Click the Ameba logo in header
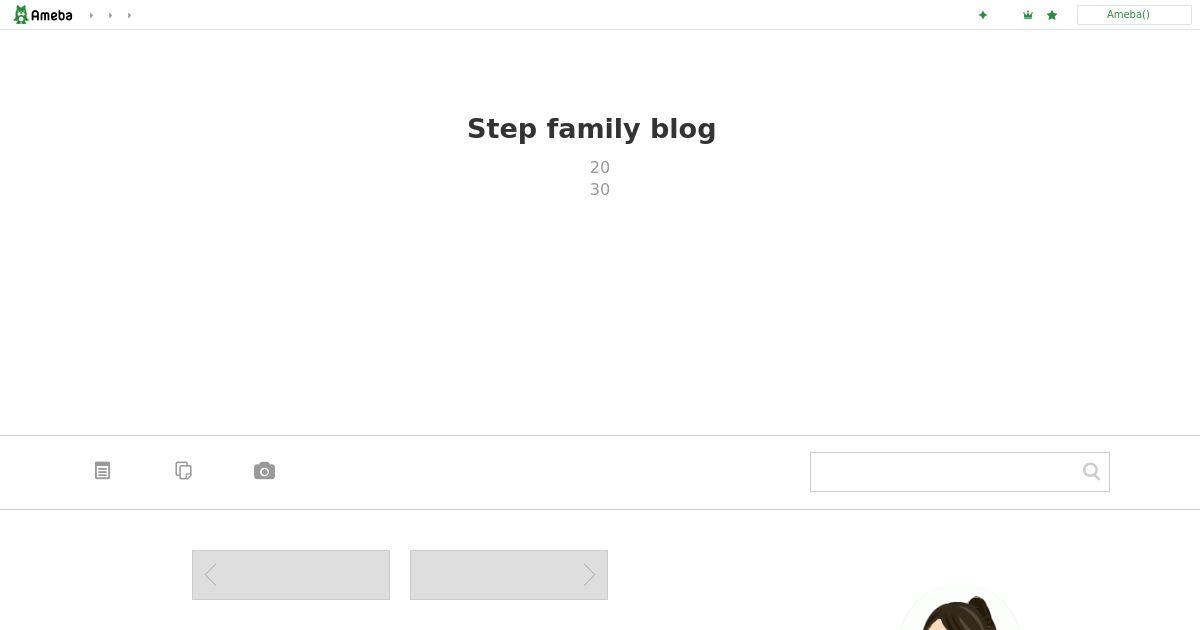 click(x=43, y=15)
